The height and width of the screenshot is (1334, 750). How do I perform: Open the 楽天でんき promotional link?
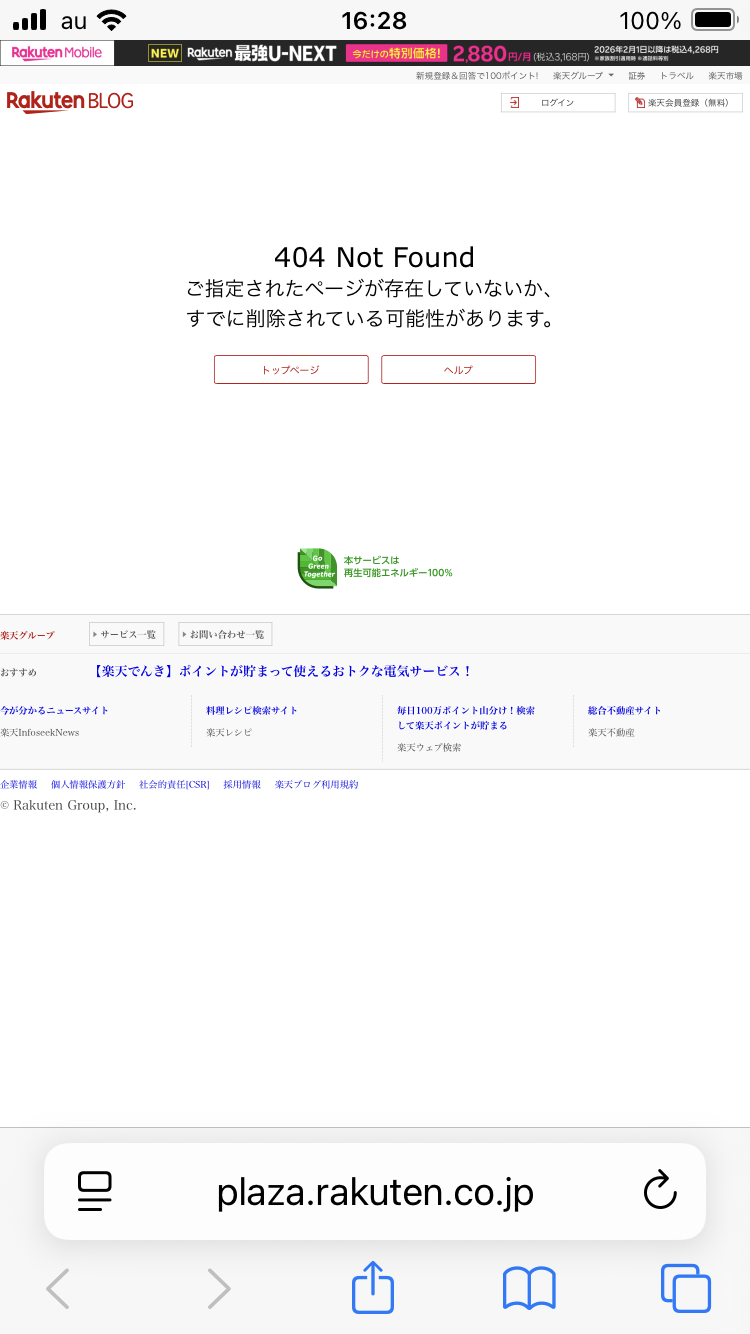point(281,671)
